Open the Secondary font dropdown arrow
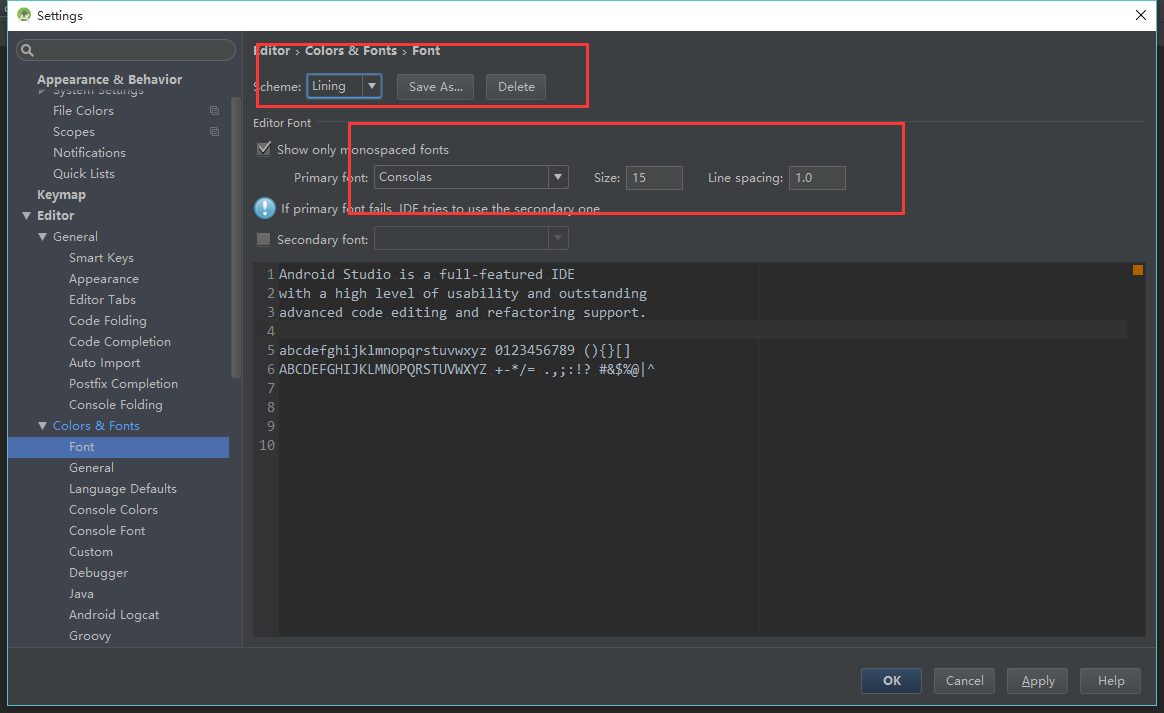1164x713 pixels. point(558,238)
